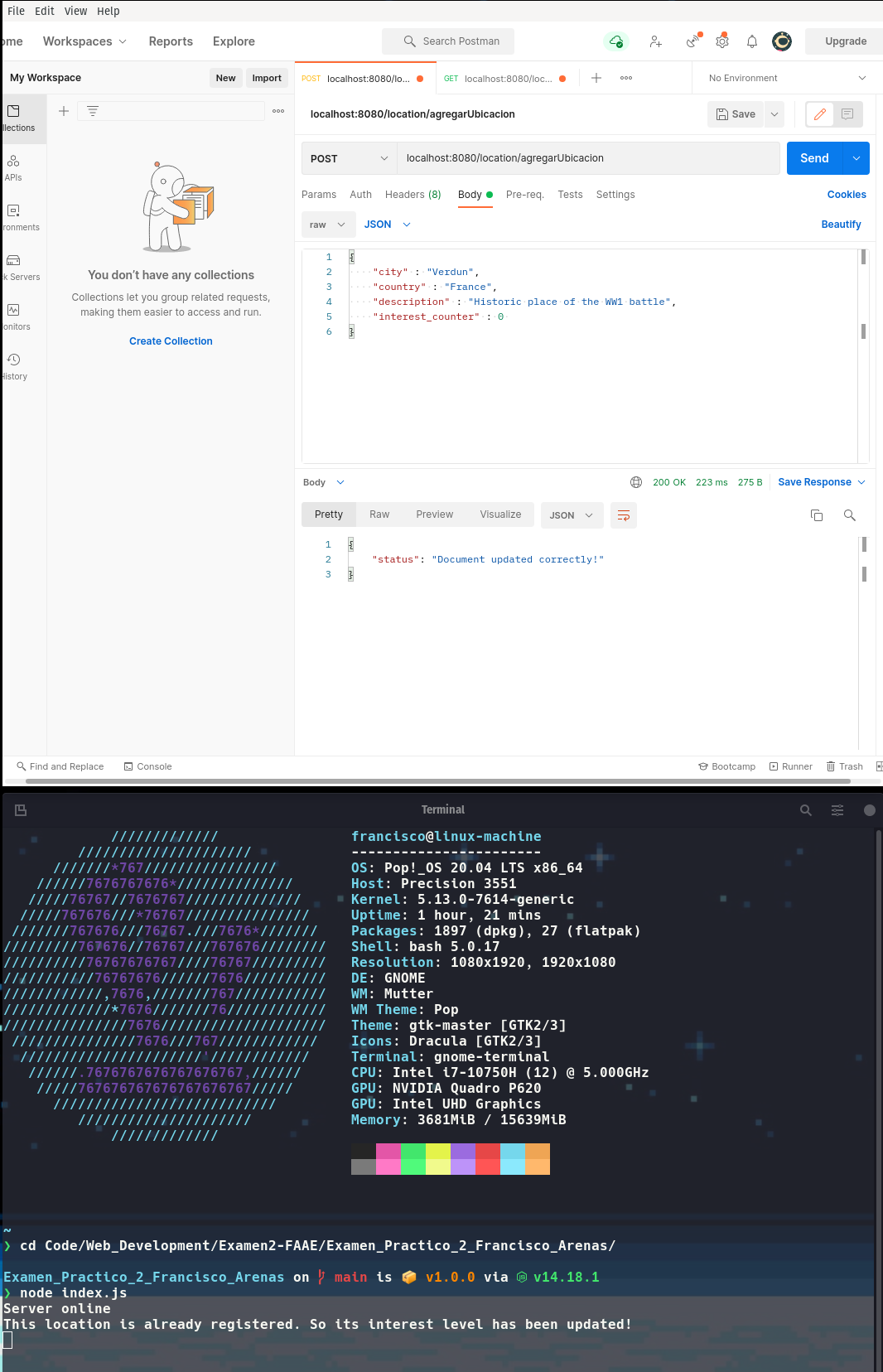Click the collections filter icon
The height and width of the screenshot is (1372, 883).
click(93, 111)
